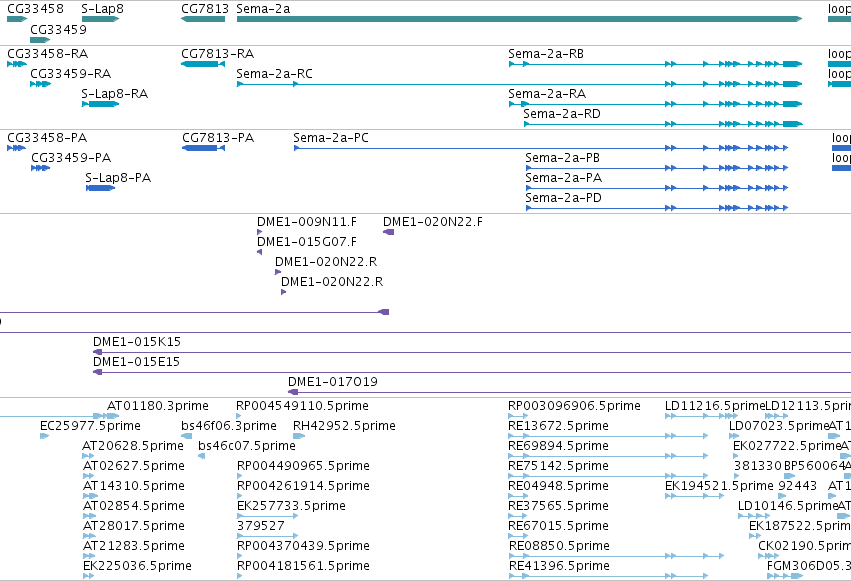Click the Sema-2a-PD protein

(657, 208)
